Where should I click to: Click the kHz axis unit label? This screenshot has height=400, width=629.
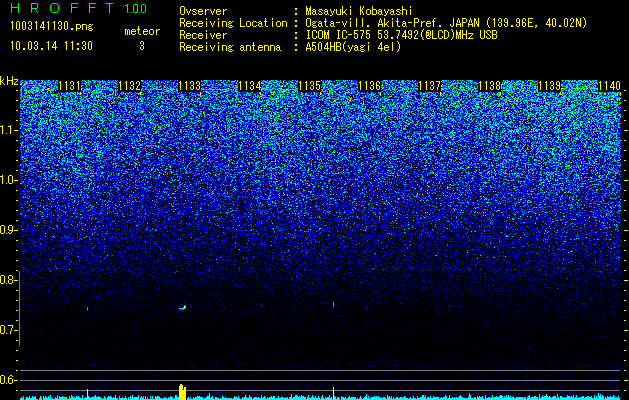(9, 81)
